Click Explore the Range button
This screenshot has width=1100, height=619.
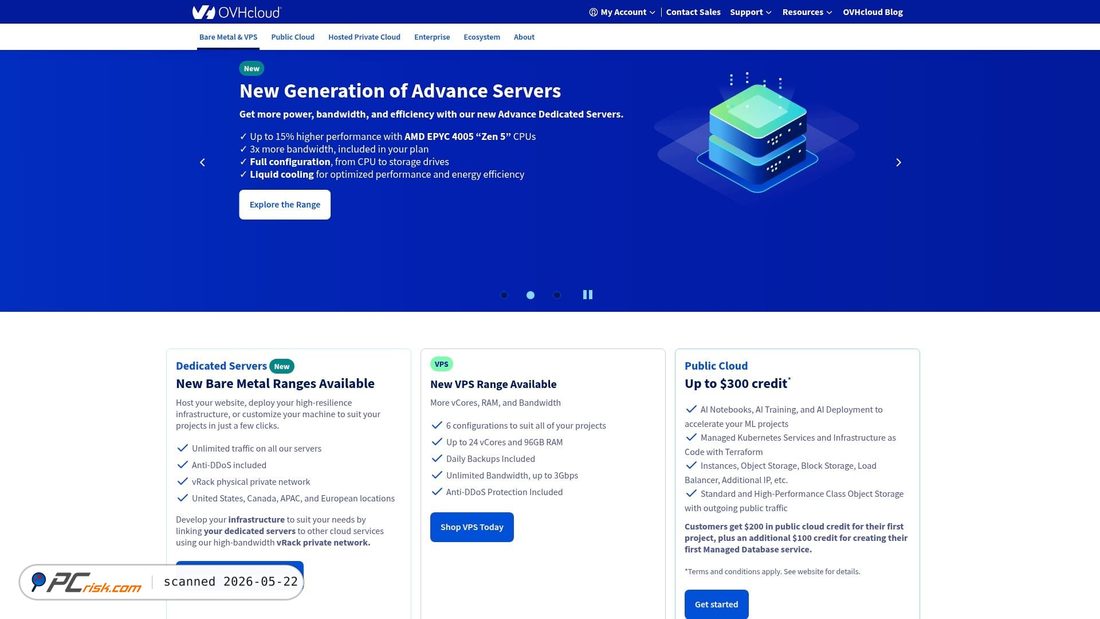point(285,204)
